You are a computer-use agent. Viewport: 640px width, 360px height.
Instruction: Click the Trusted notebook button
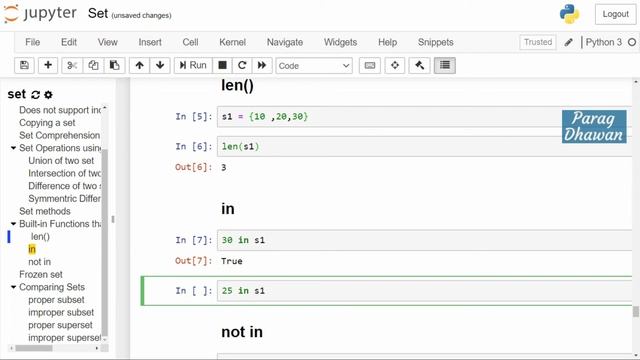pos(538,42)
